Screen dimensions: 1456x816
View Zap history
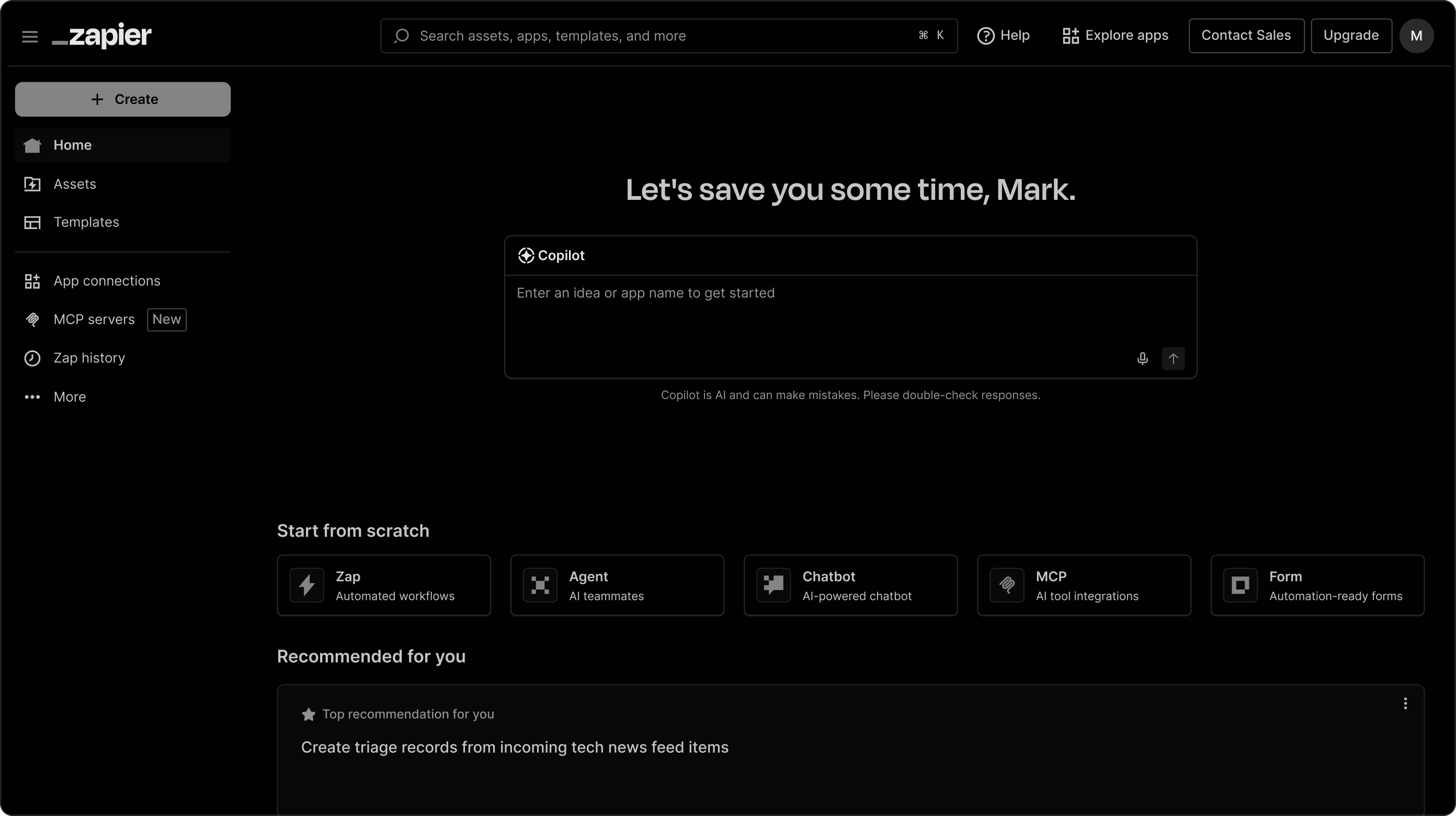click(x=123, y=358)
